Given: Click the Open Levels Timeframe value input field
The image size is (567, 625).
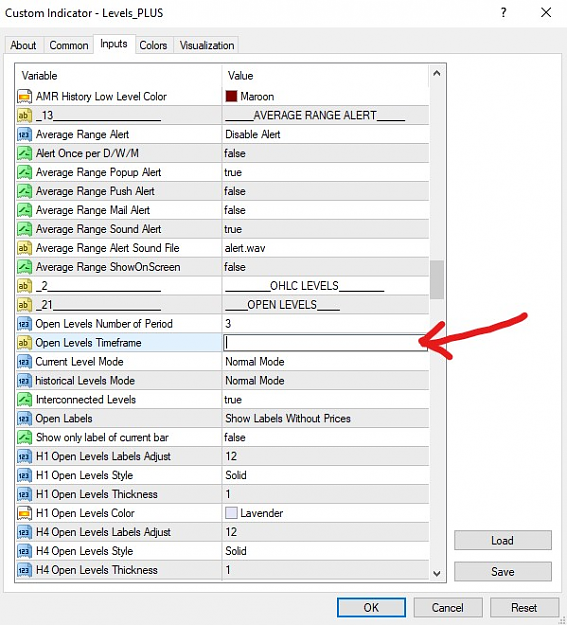Looking at the screenshot, I should click(325, 343).
